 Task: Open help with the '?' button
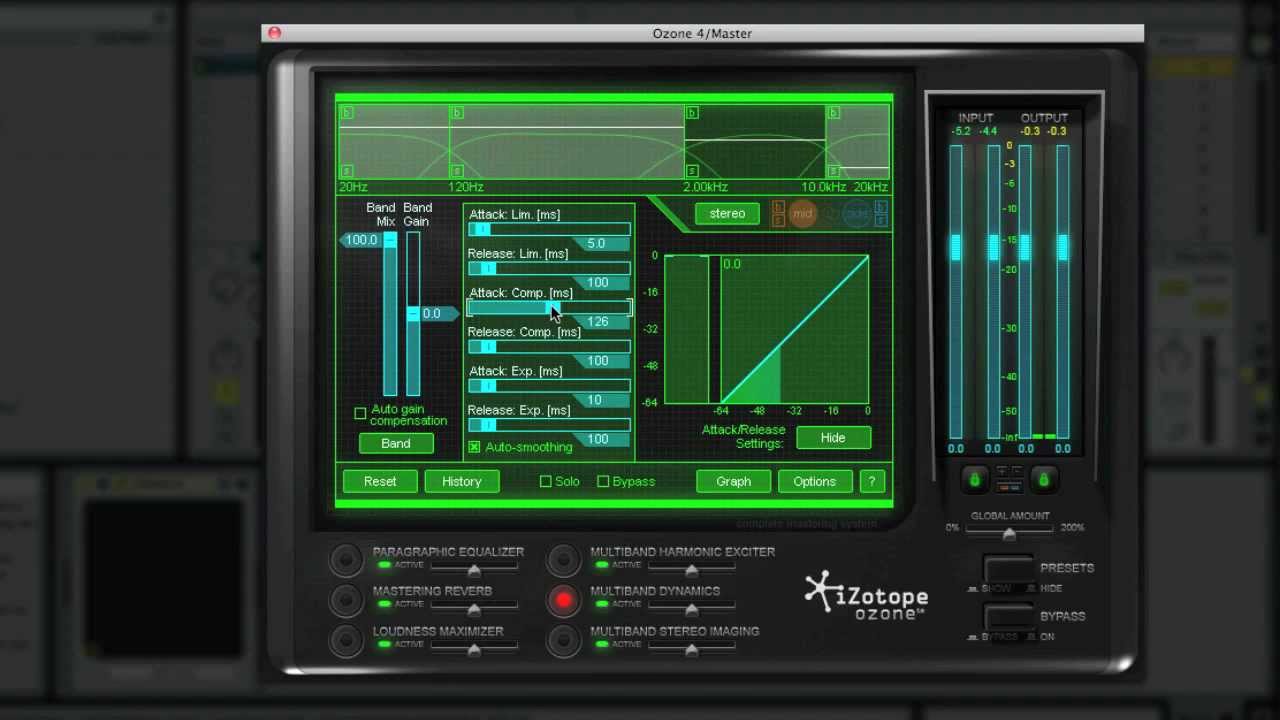click(872, 481)
